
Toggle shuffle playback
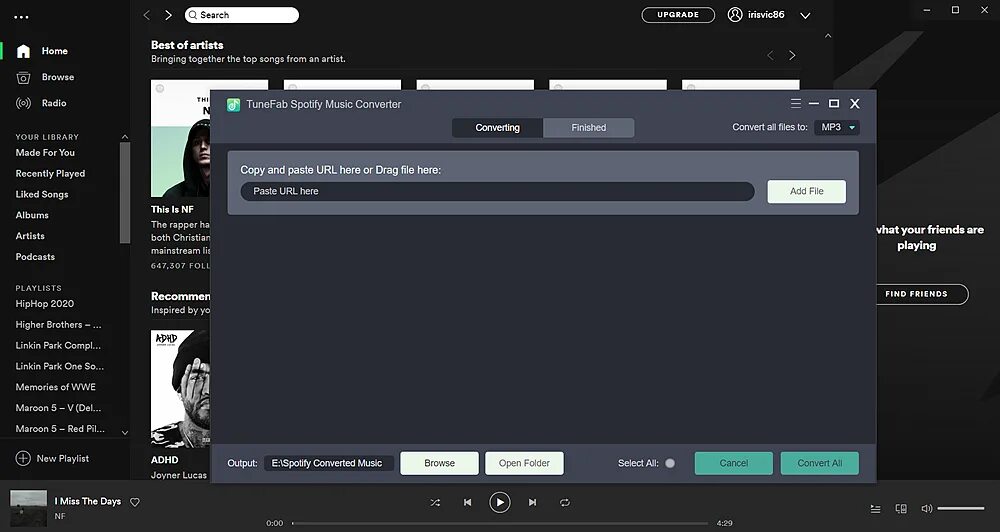[x=435, y=503]
